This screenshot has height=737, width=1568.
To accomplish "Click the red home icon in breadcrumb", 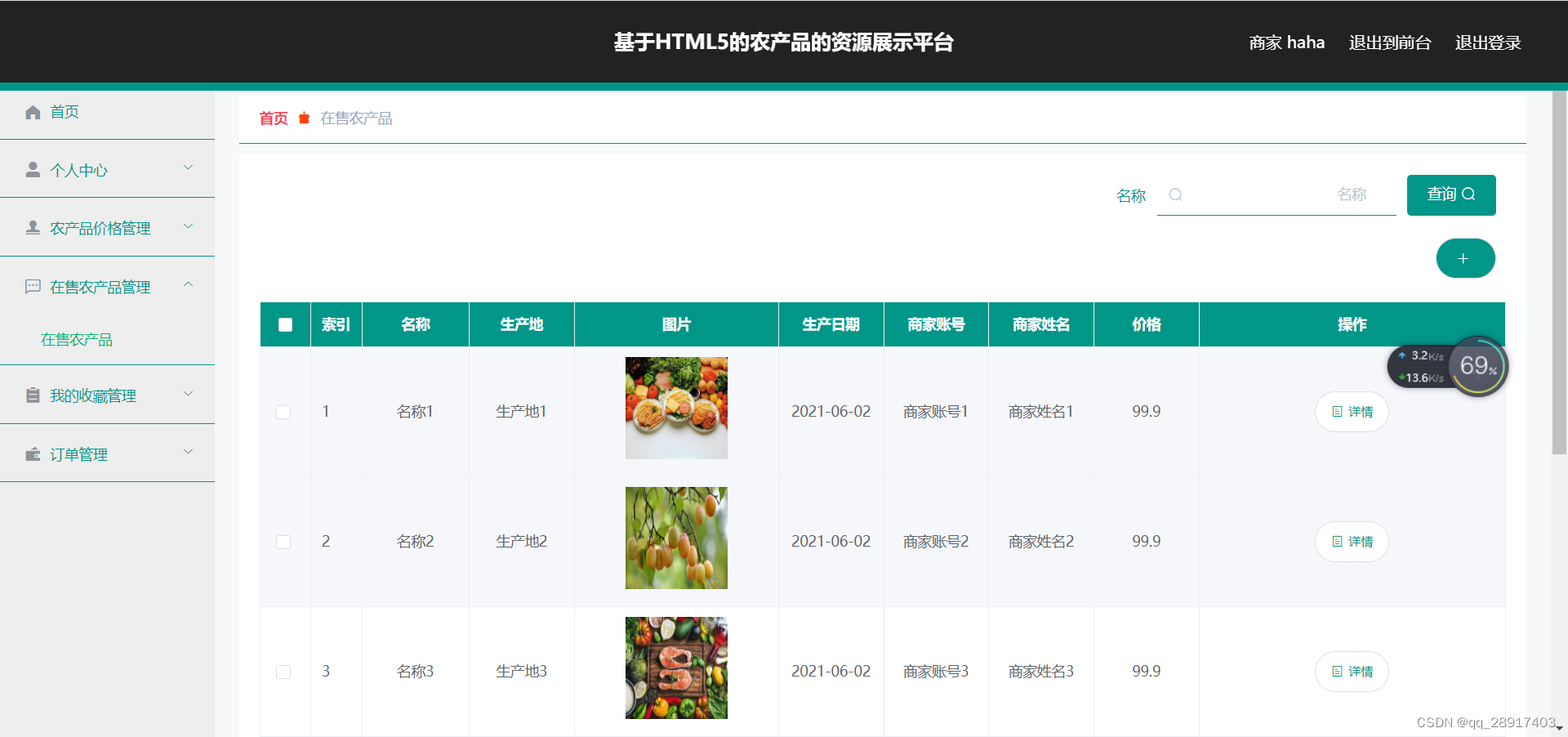I will point(304,118).
